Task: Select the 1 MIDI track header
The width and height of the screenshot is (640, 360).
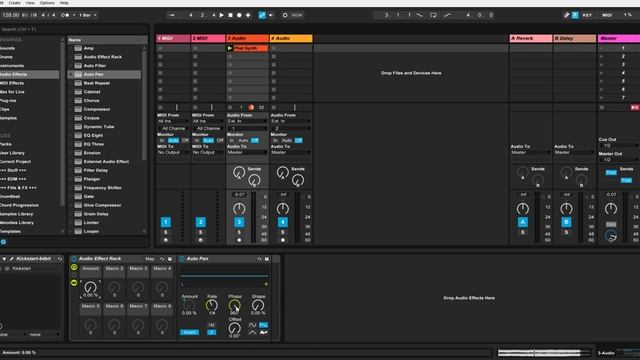Action: coord(173,38)
